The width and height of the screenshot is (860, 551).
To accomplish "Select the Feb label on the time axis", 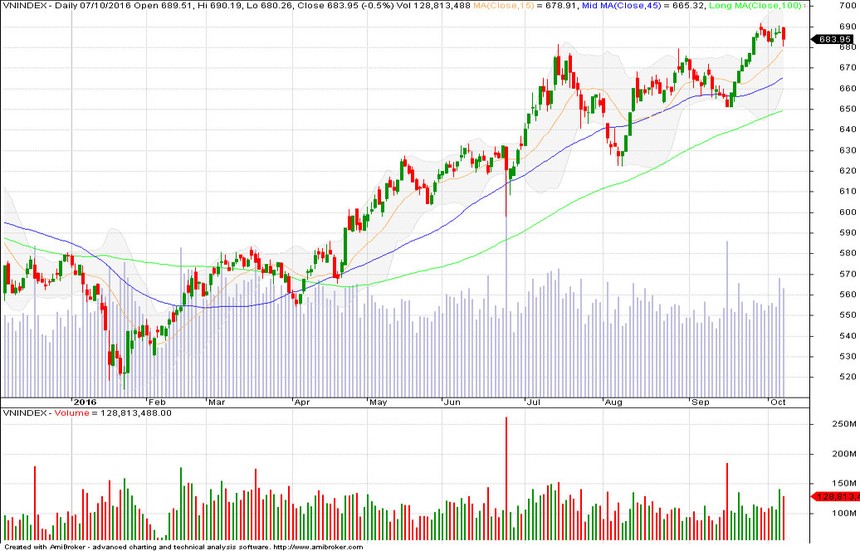I will [x=156, y=400].
